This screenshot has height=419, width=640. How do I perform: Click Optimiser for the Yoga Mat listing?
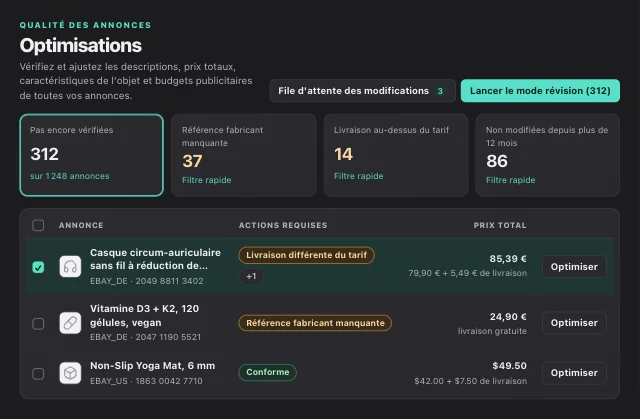click(x=574, y=373)
